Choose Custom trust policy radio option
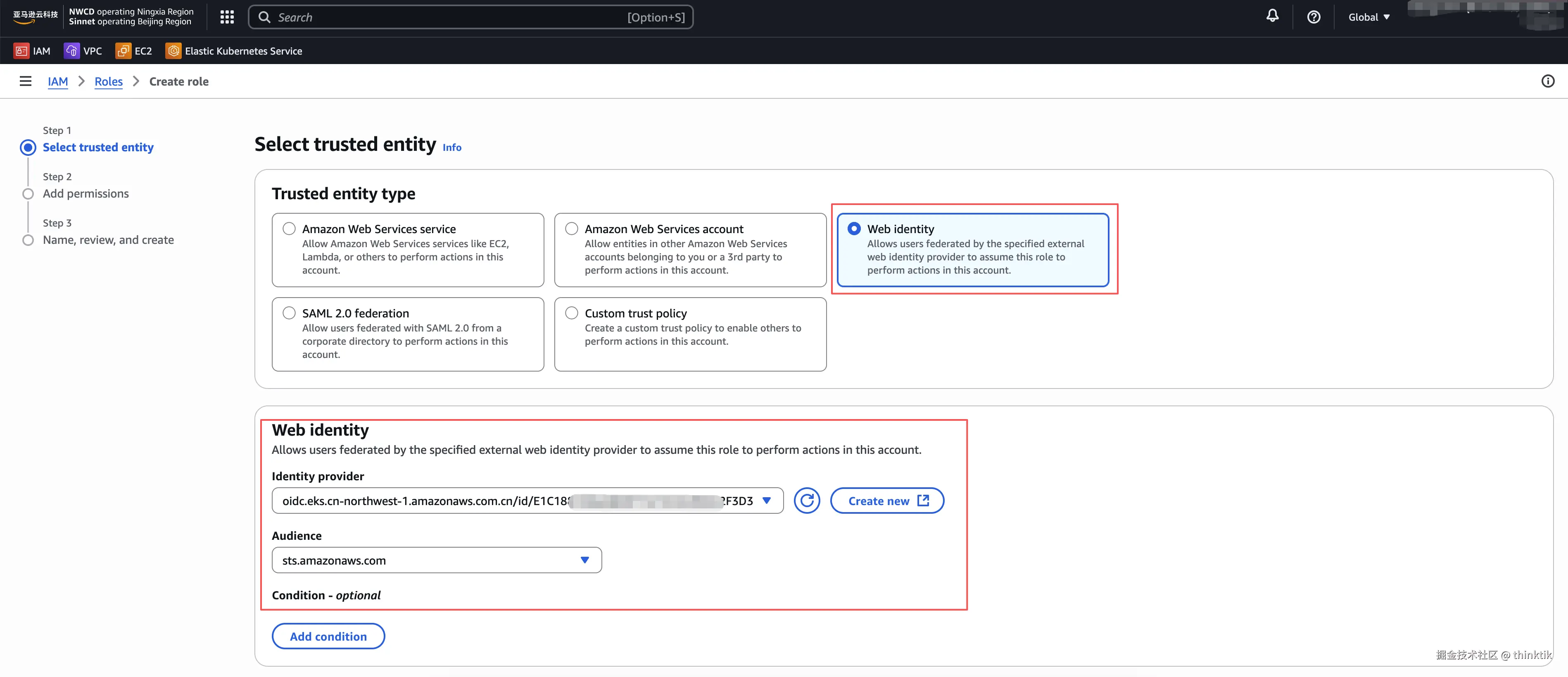 pyautogui.click(x=572, y=313)
